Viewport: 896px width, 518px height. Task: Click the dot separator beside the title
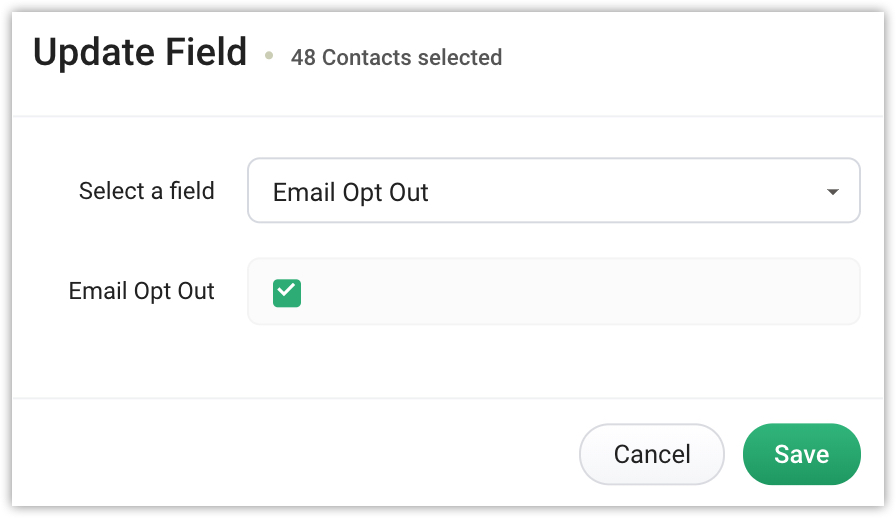(x=269, y=55)
